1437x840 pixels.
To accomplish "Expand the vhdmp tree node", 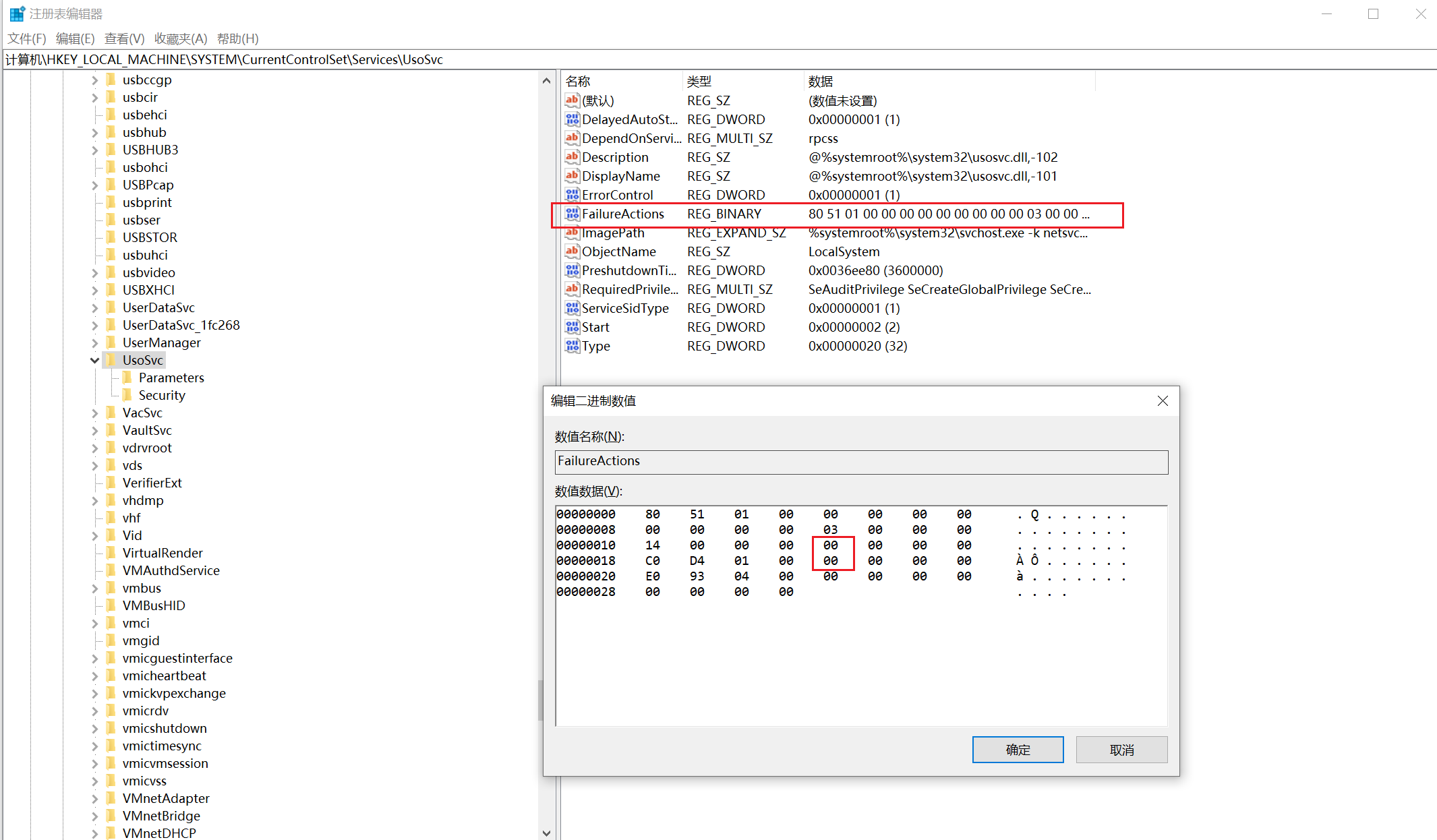I will pyautogui.click(x=95, y=500).
